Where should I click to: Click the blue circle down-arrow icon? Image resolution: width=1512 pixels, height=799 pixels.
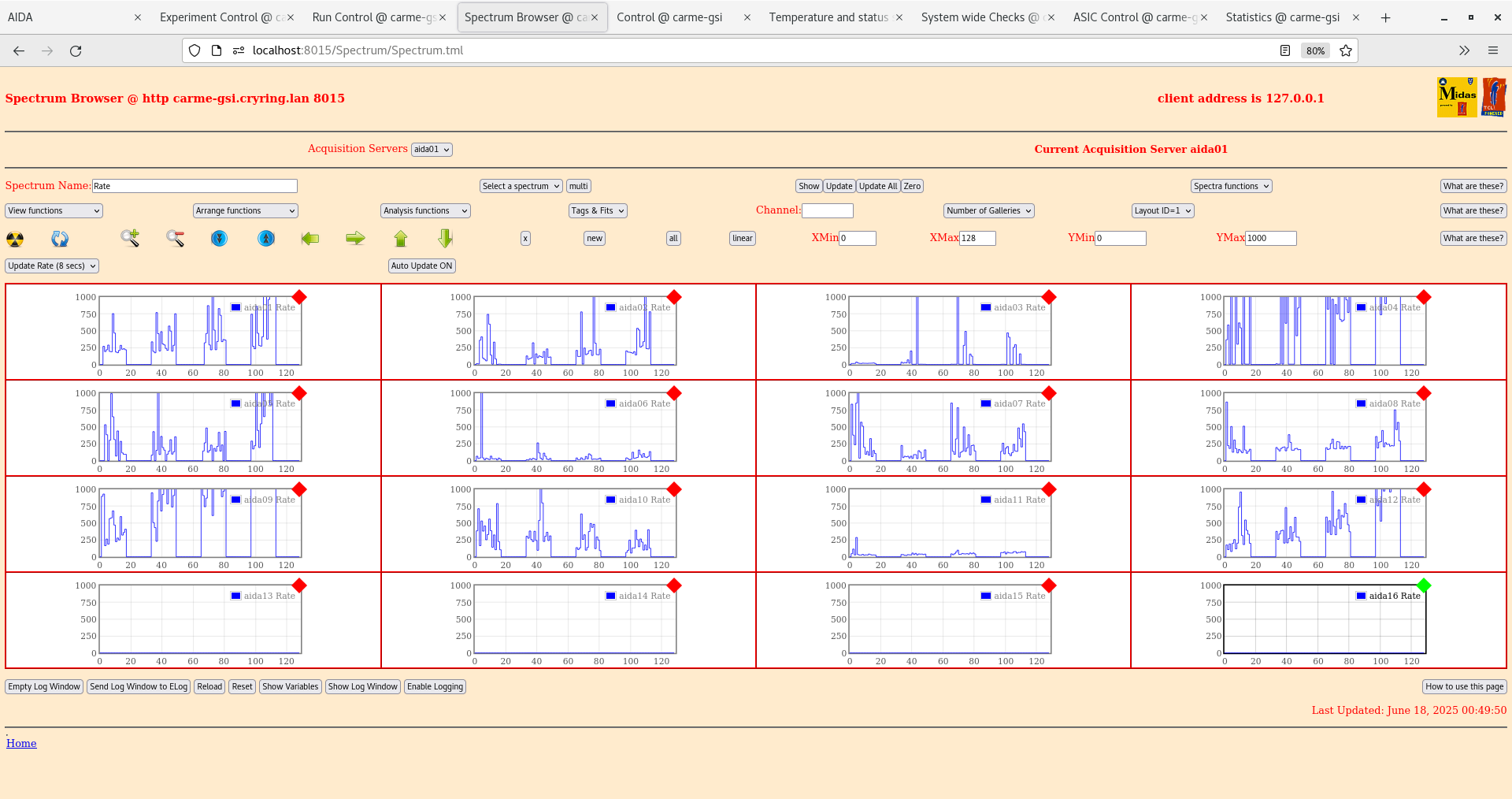pyautogui.click(x=220, y=238)
